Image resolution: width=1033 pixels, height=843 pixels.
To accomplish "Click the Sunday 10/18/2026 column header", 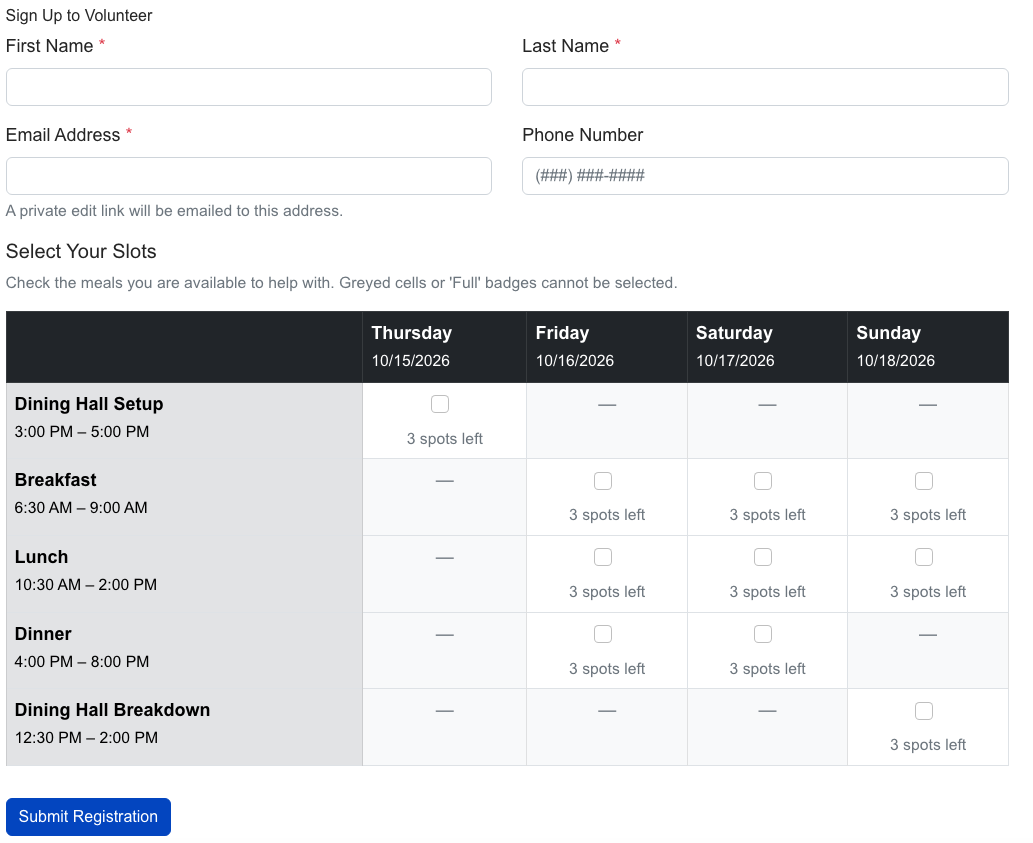I will 928,347.
